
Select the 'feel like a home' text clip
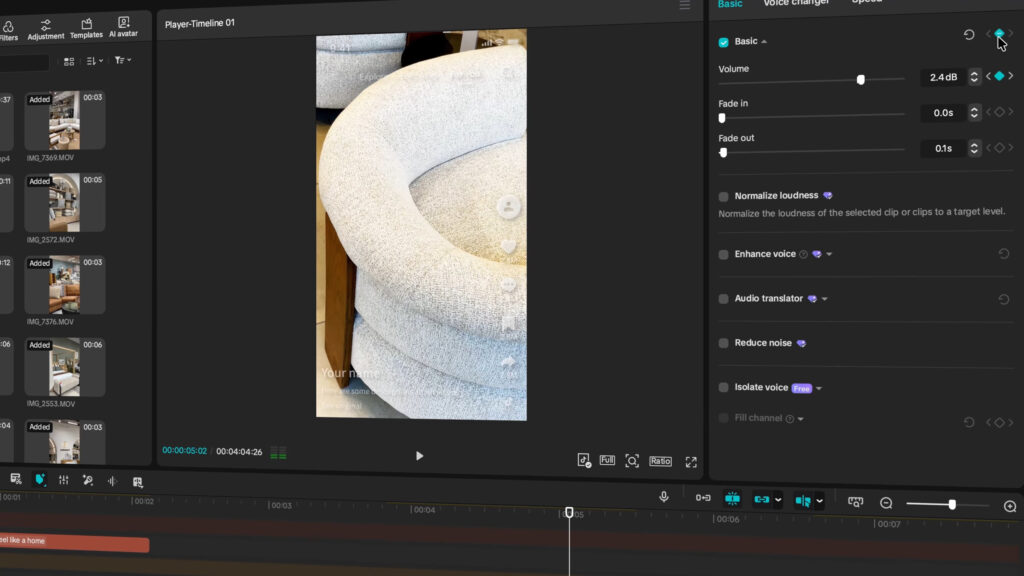(x=74, y=542)
